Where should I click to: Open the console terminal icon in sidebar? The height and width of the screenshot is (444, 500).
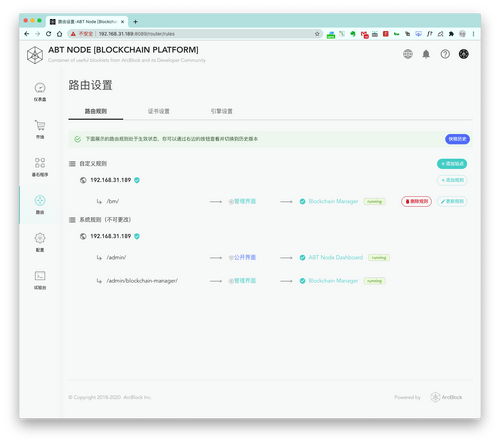[40, 276]
